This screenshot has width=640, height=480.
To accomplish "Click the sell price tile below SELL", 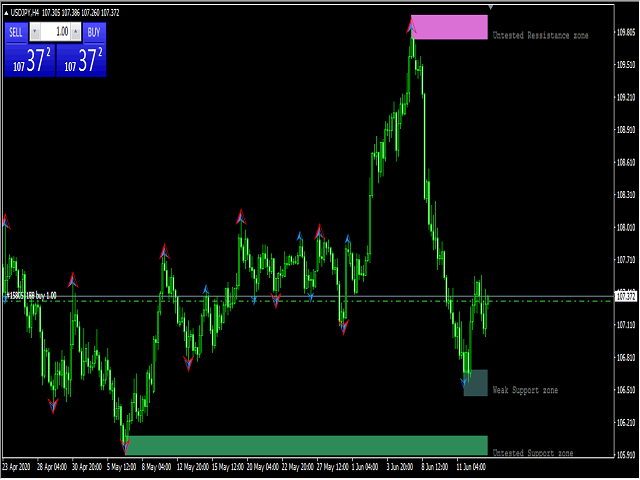I will 29,60.
